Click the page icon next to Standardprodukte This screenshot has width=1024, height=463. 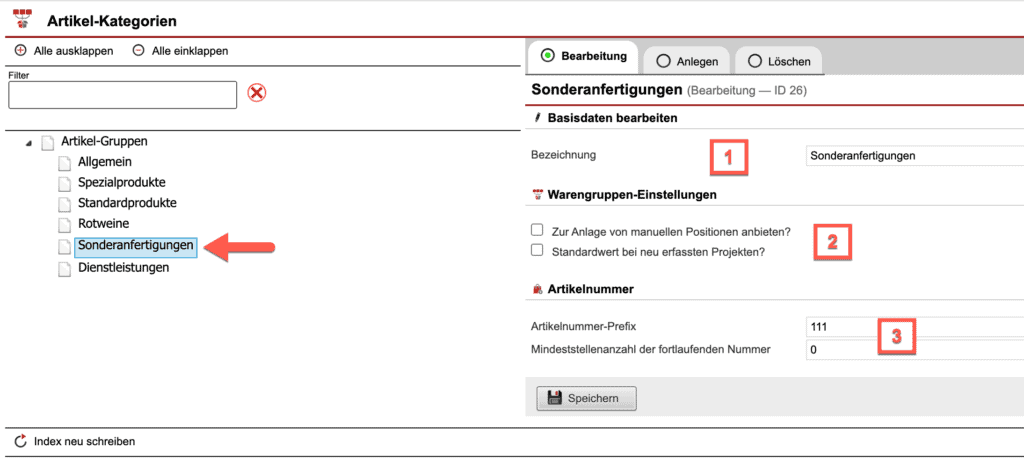point(64,204)
